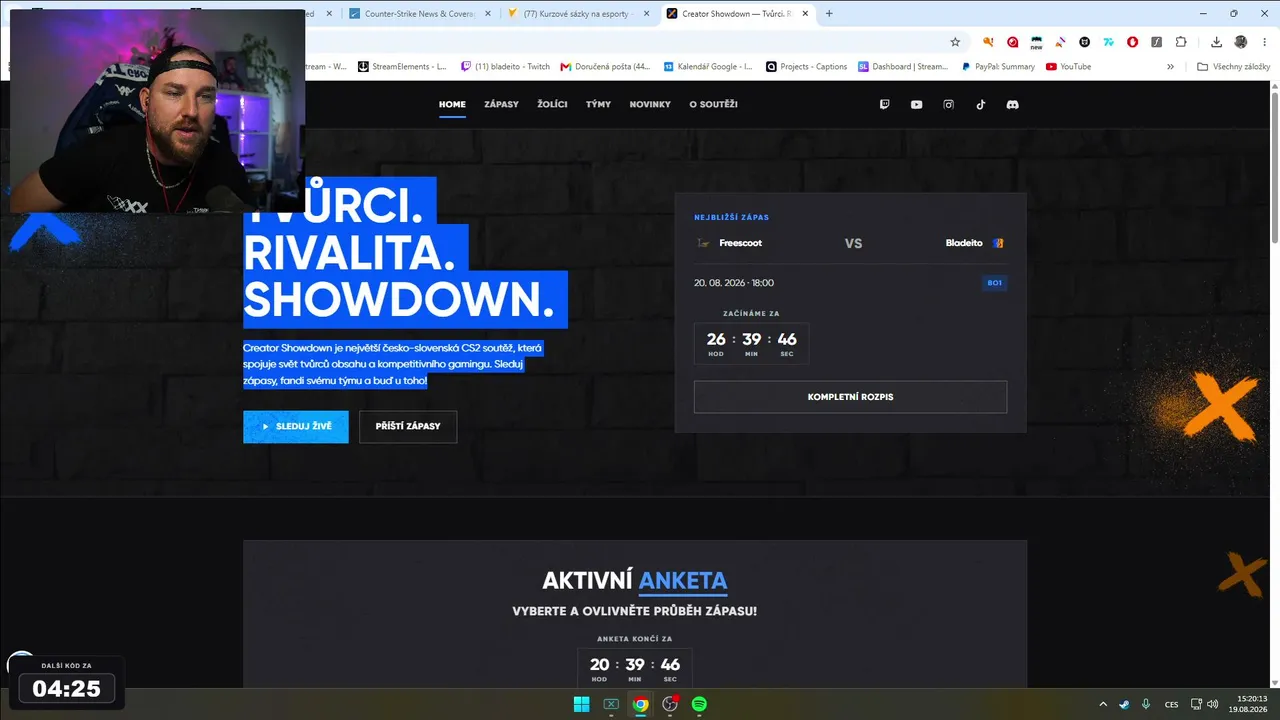Open Doručená pošta Gmail bookmark

point(605,67)
